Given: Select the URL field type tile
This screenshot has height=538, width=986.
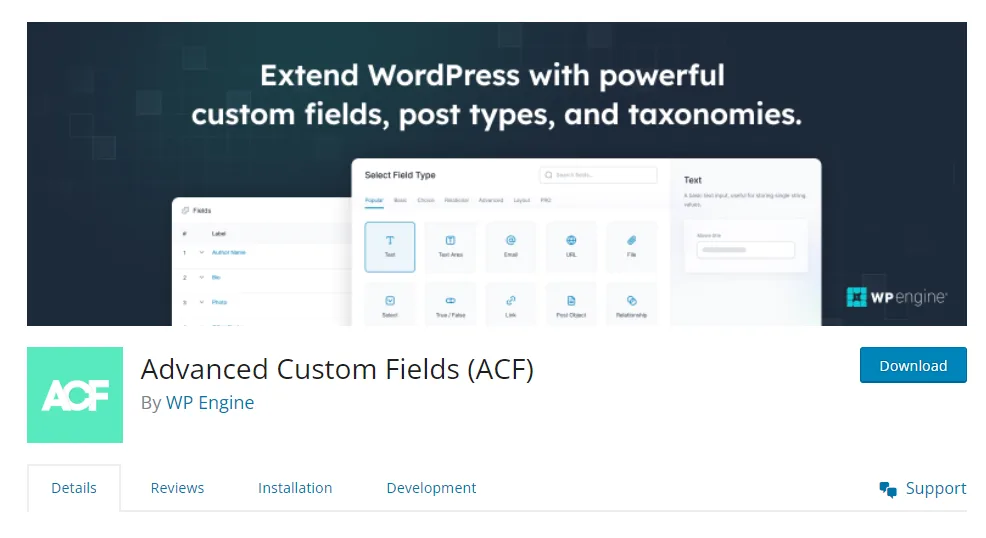Looking at the screenshot, I should coord(571,246).
